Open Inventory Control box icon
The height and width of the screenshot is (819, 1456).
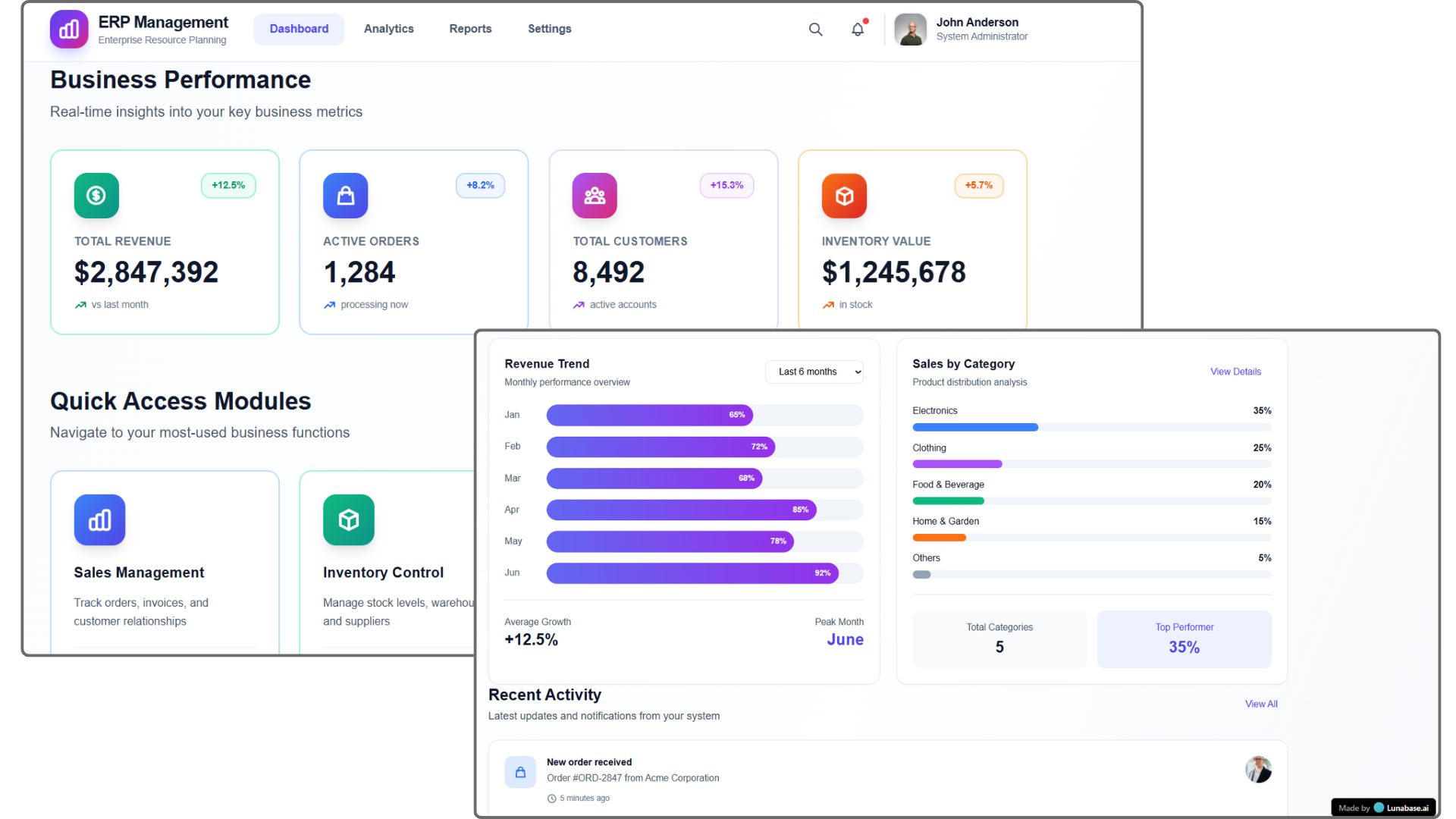click(x=348, y=520)
